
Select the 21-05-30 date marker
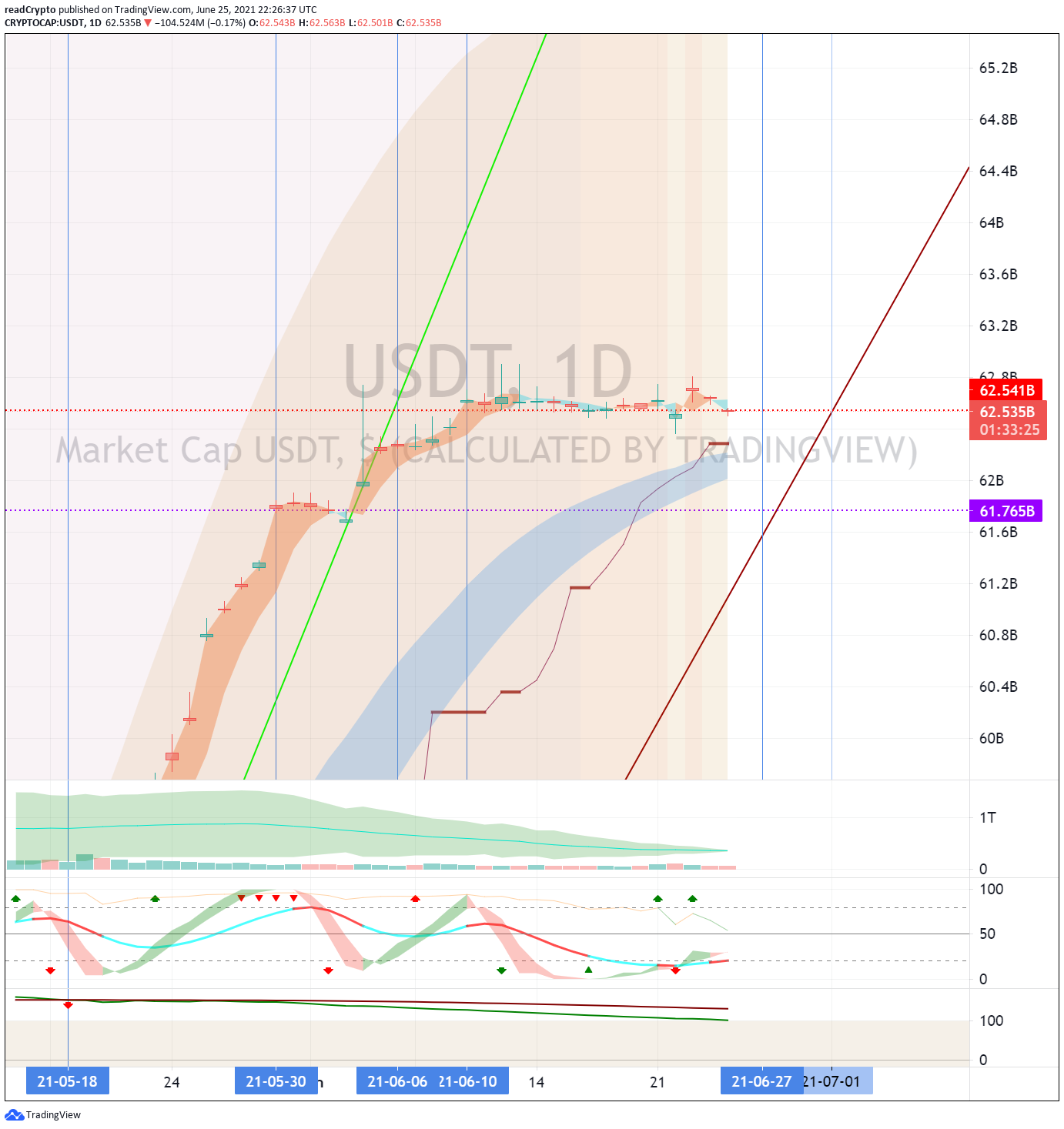[x=276, y=1081]
